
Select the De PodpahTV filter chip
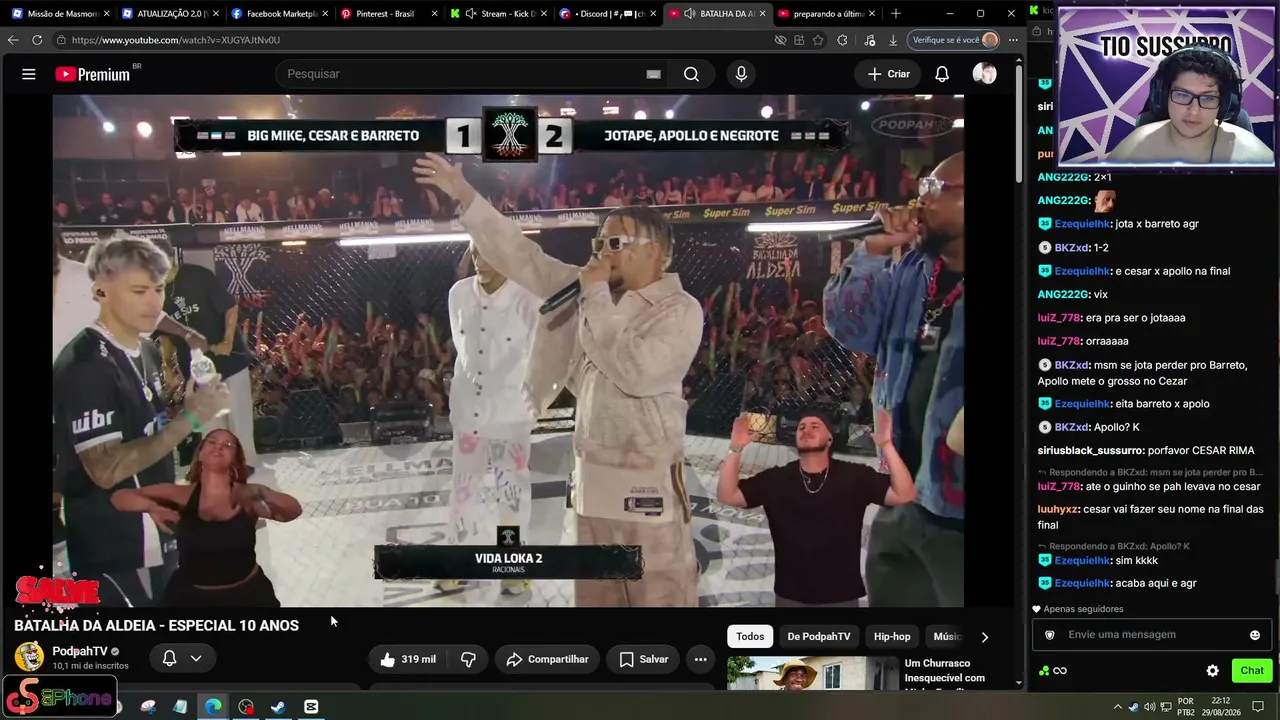[819, 637]
